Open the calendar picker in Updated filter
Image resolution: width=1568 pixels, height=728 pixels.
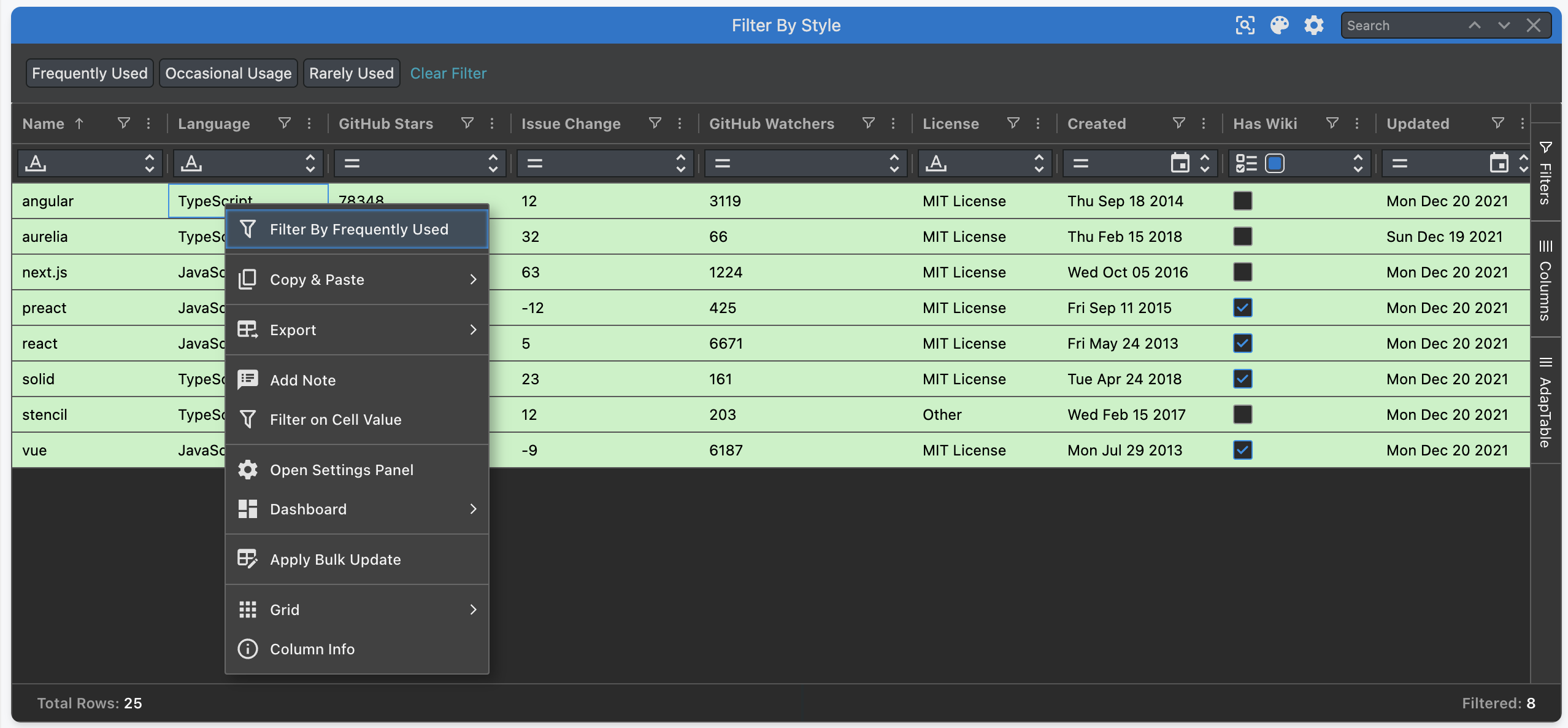[1499, 163]
